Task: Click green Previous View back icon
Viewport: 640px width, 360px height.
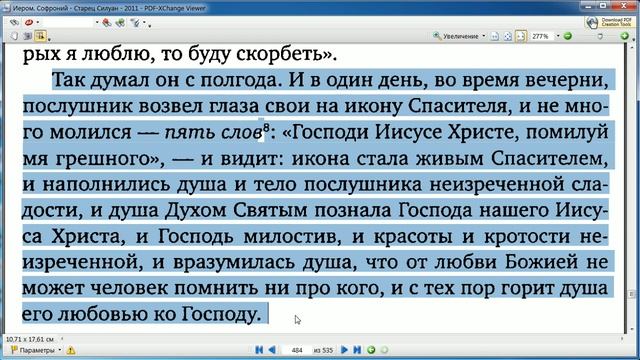Action: pos(371,350)
